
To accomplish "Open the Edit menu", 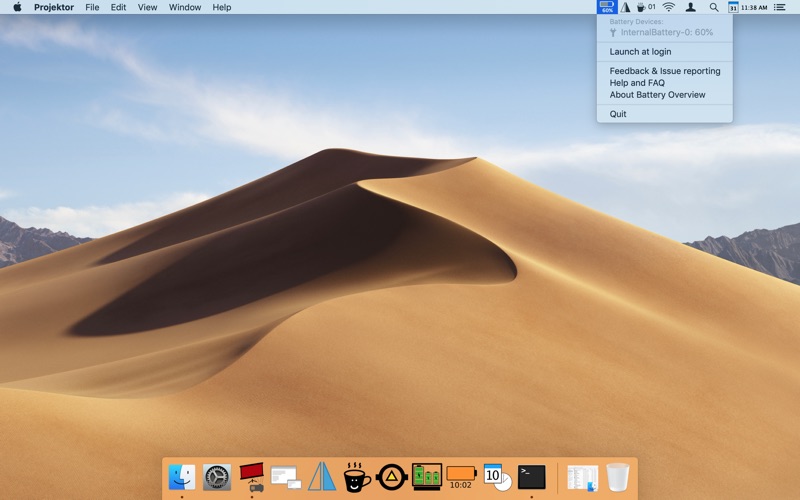I will pos(118,7).
